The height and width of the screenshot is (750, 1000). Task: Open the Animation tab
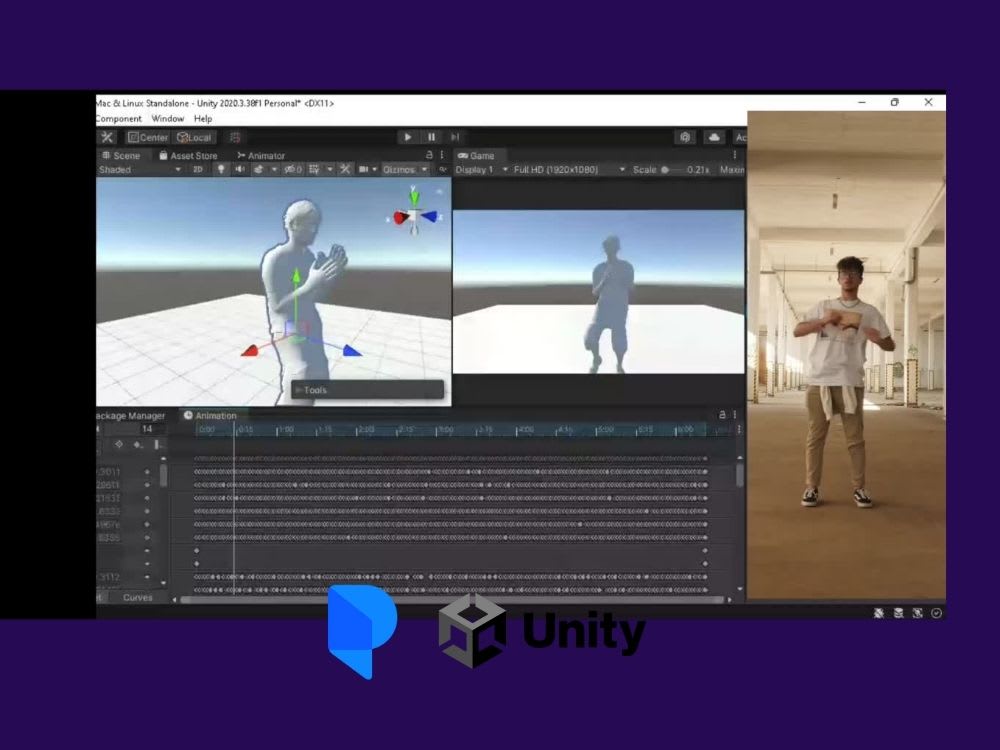[x=210, y=415]
